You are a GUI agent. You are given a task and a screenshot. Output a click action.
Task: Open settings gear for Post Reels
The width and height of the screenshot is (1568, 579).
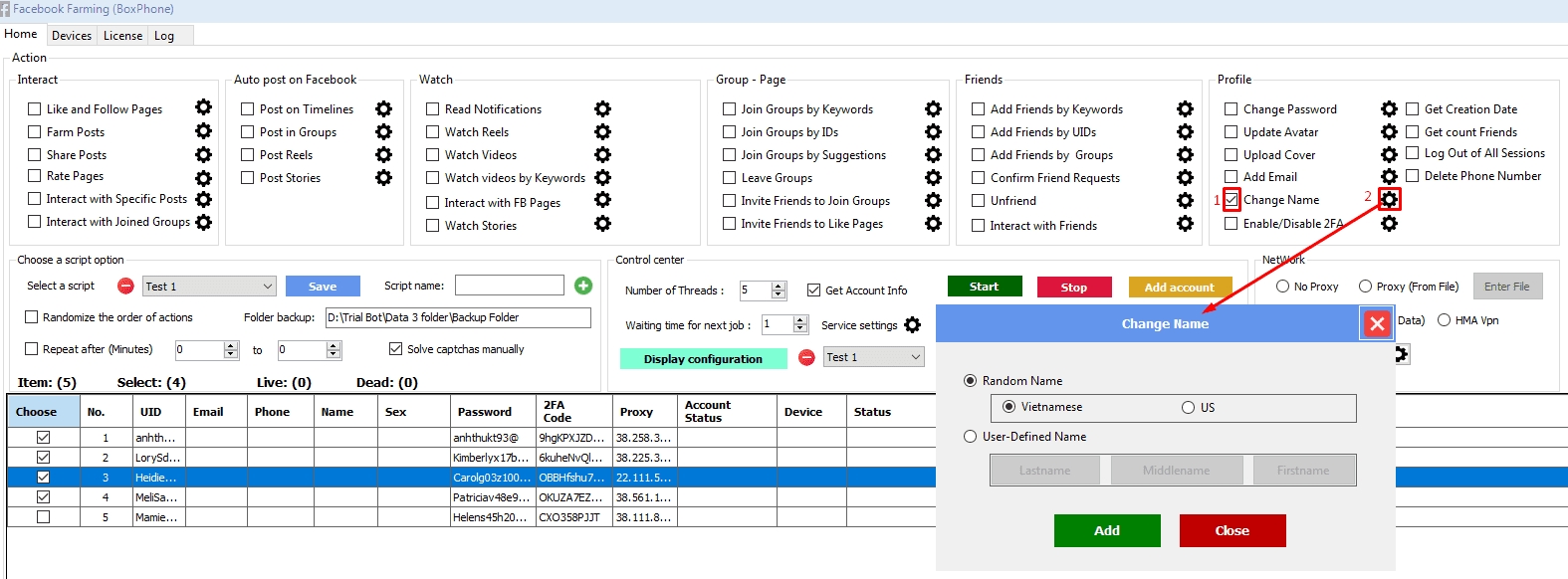(x=383, y=154)
